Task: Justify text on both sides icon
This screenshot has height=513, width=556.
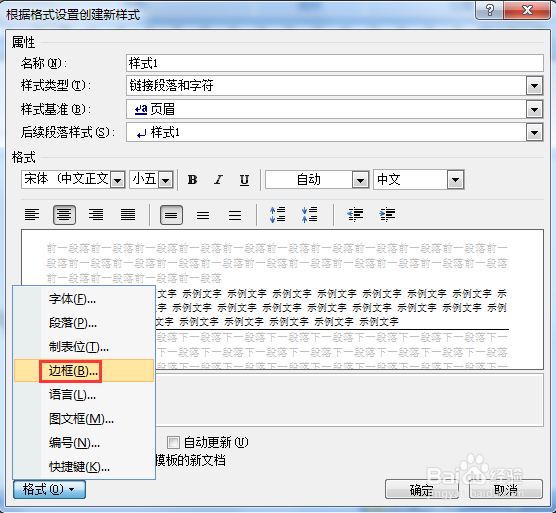Action: pos(128,214)
